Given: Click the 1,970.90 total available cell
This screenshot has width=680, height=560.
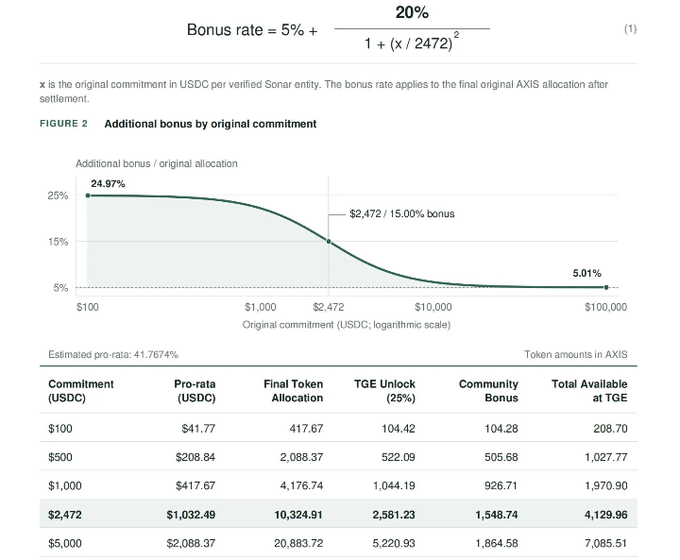Looking at the screenshot, I should coord(606,486).
